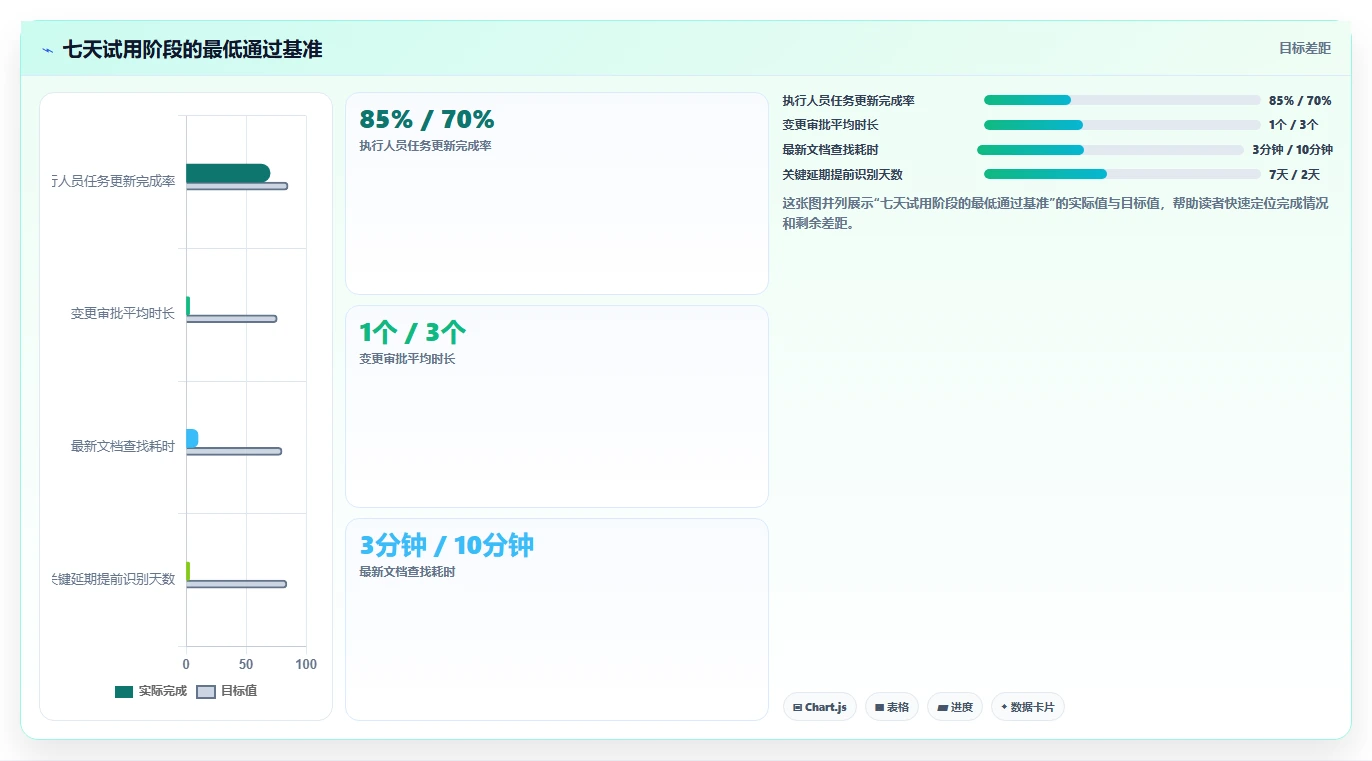Screen dimensions: 1372x761
Task: Click the 变更审批平均时长 caption under the 1个 card value
Action: point(408,359)
